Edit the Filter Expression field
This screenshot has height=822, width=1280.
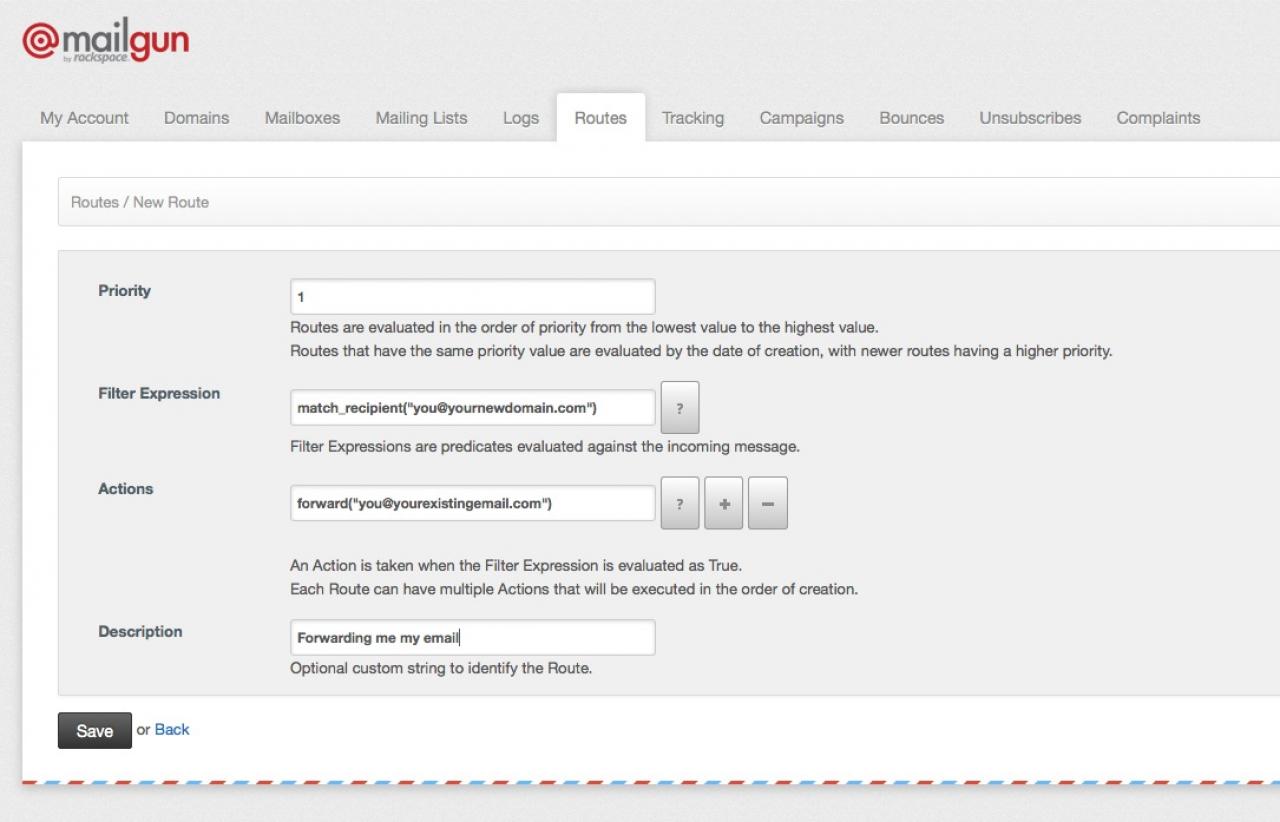coord(473,407)
